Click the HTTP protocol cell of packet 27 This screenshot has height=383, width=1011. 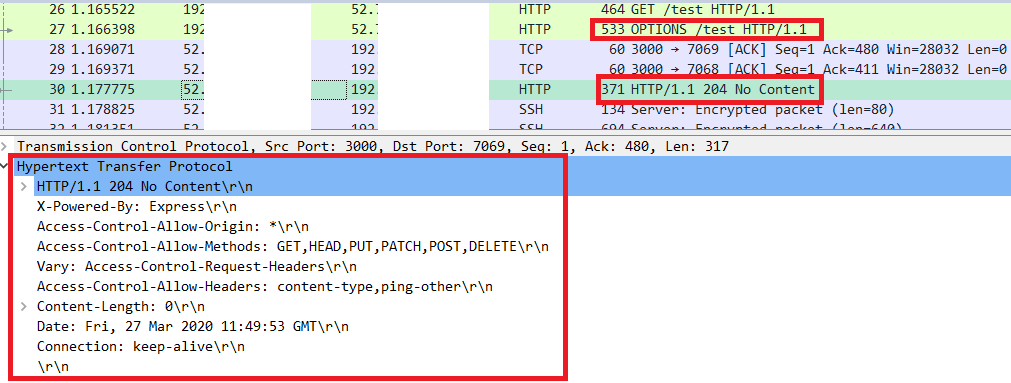[535, 30]
